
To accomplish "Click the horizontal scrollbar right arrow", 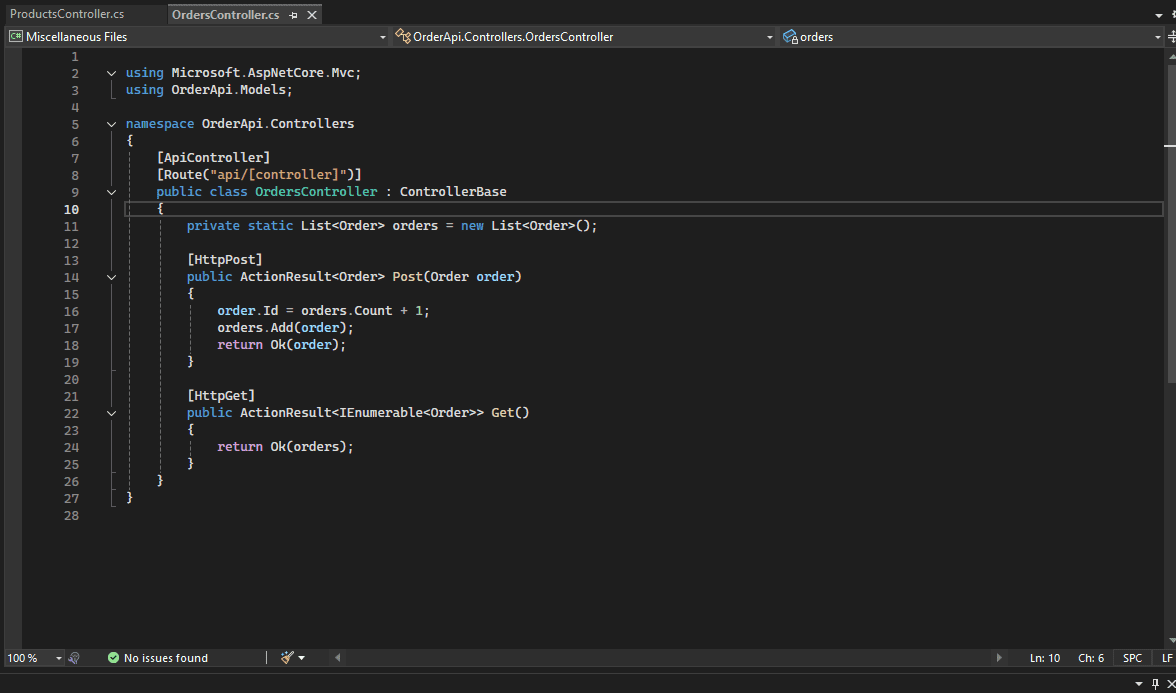I will 999,658.
